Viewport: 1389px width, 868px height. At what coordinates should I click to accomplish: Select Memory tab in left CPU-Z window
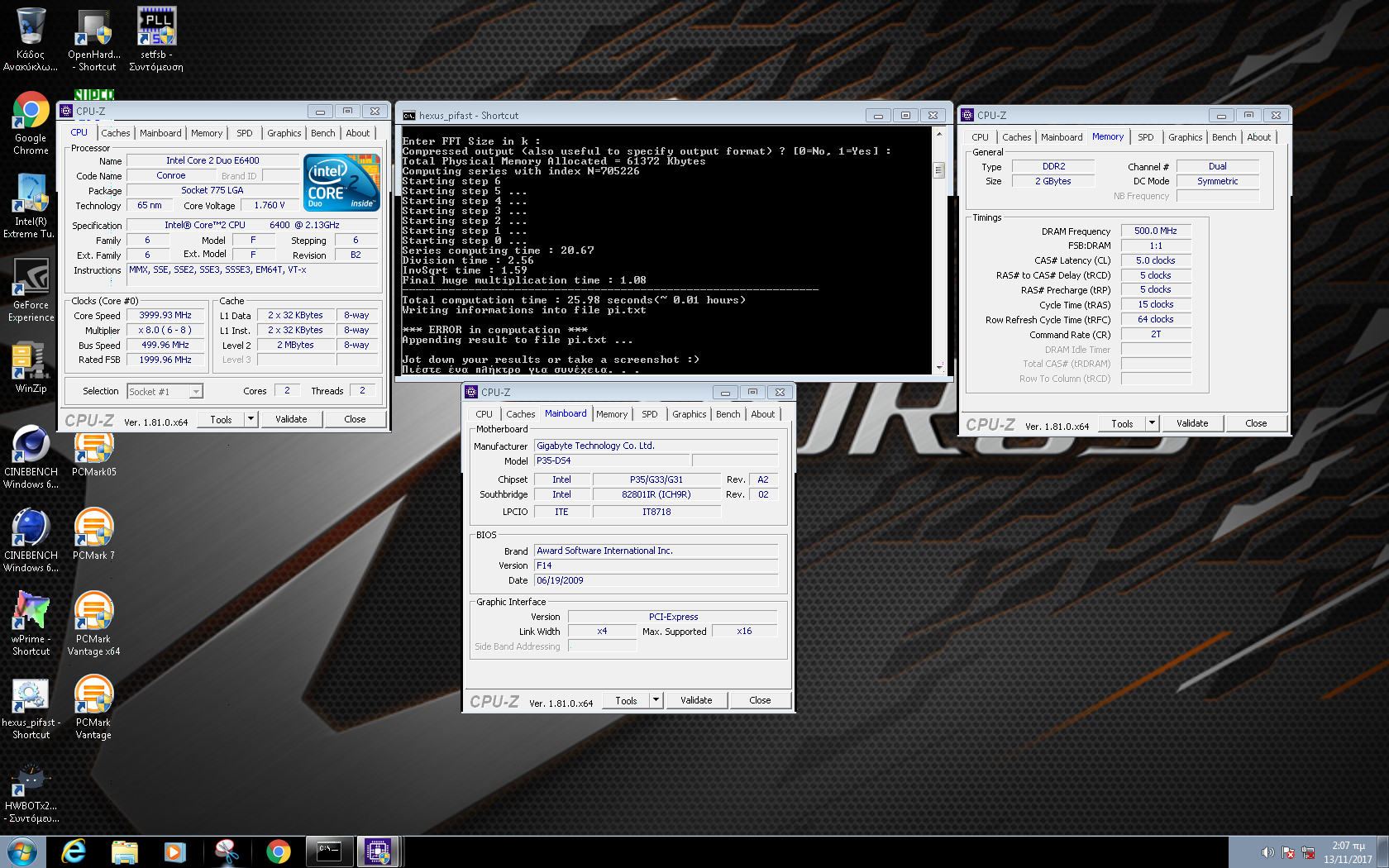click(207, 133)
